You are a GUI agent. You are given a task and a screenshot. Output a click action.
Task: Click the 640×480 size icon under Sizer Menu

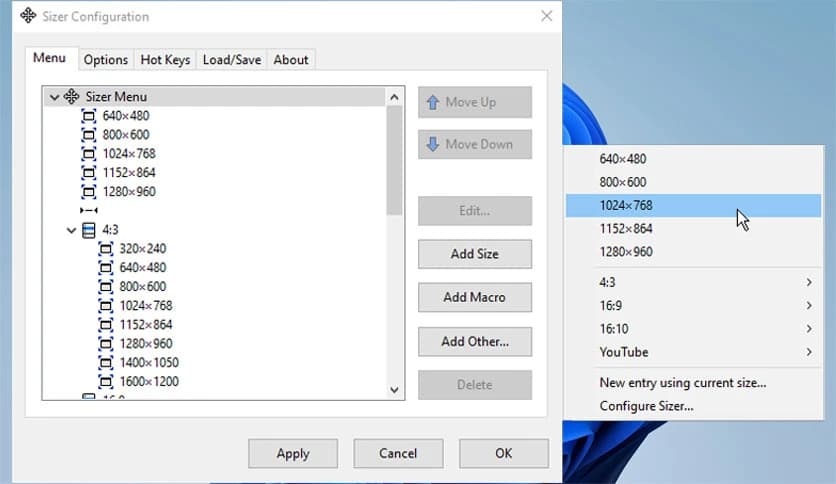click(x=89, y=116)
